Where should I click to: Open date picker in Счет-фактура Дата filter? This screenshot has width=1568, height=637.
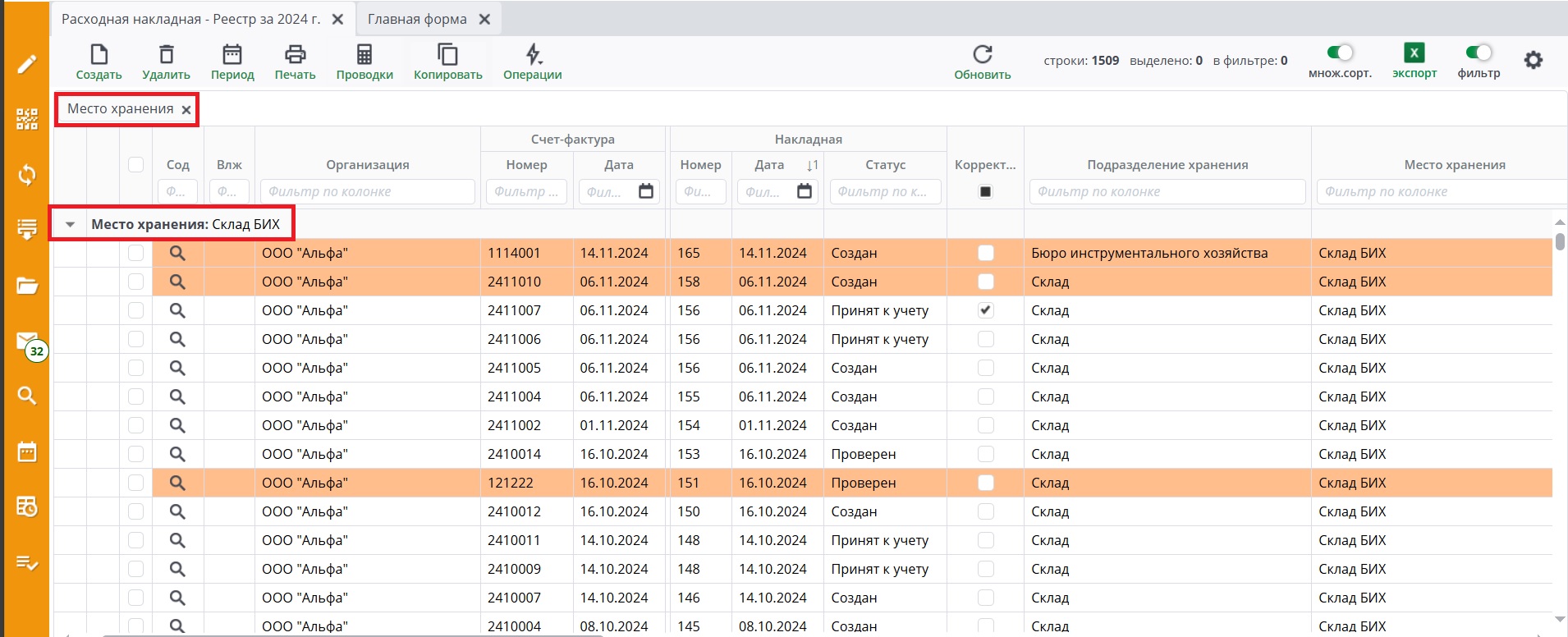pyautogui.click(x=646, y=191)
